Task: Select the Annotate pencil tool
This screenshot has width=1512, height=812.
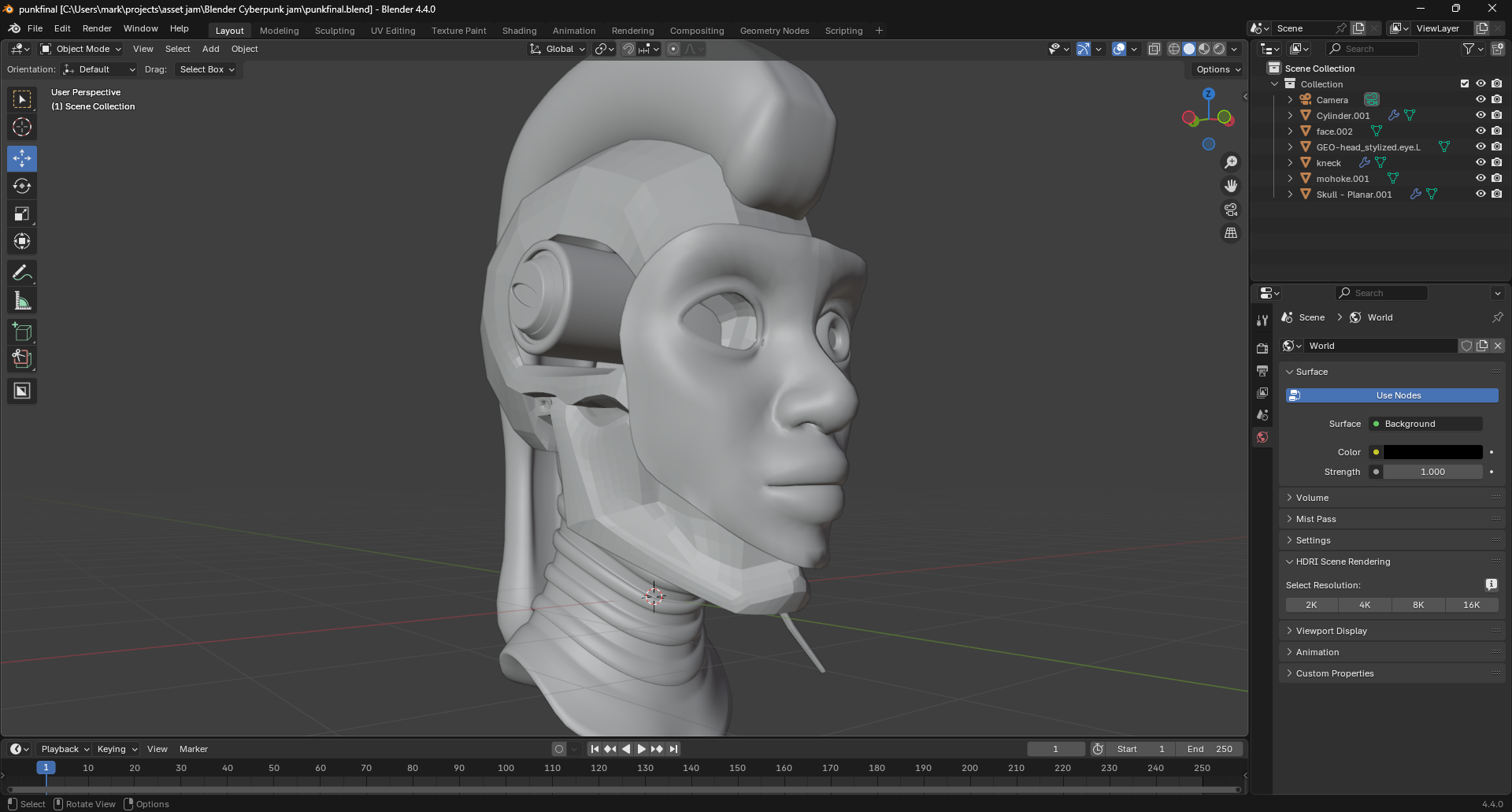Action: 22,273
